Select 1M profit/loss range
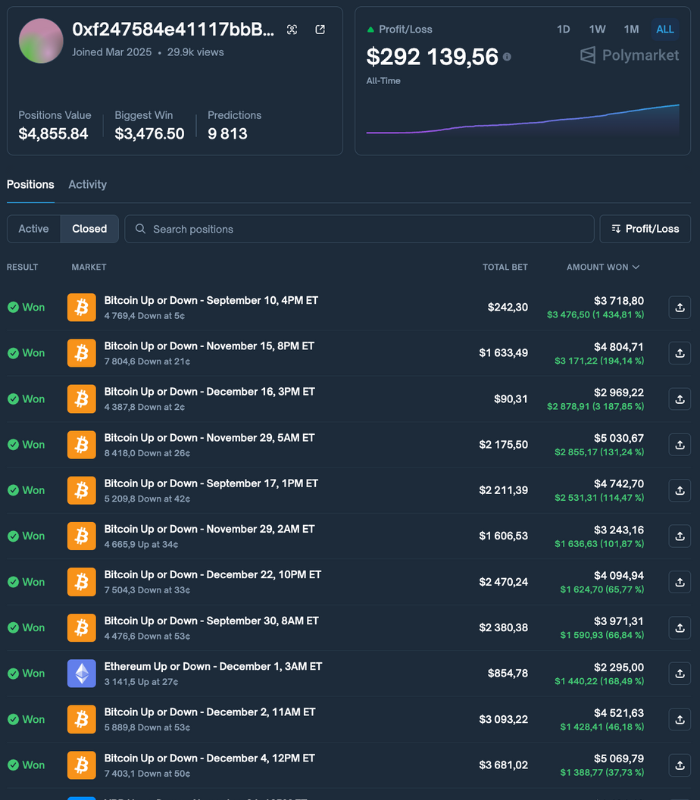Image resolution: width=700 pixels, height=800 pixels. click(x=631, y=29)
